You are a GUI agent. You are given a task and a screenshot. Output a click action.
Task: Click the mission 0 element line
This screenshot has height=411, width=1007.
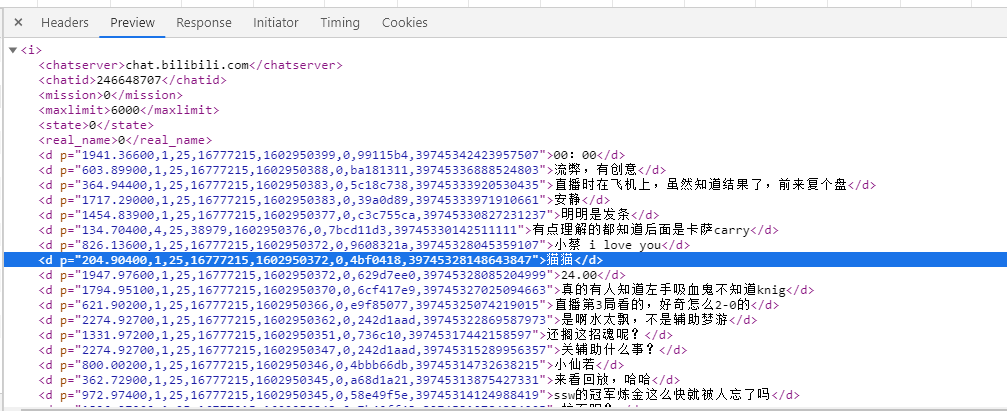pos(110,95)
